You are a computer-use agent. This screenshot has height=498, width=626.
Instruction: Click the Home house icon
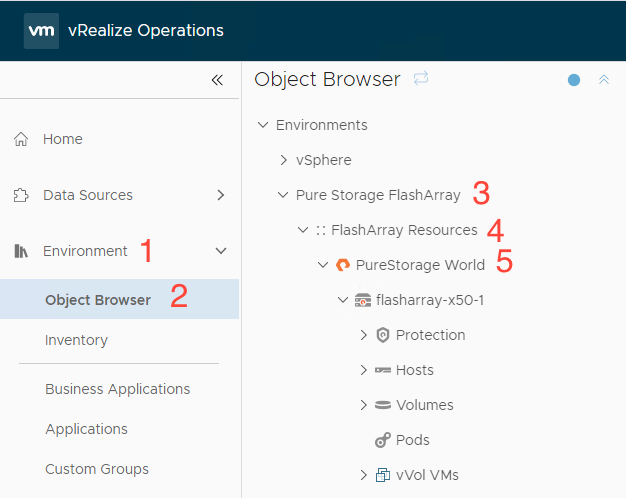click(x=21, y=139)
